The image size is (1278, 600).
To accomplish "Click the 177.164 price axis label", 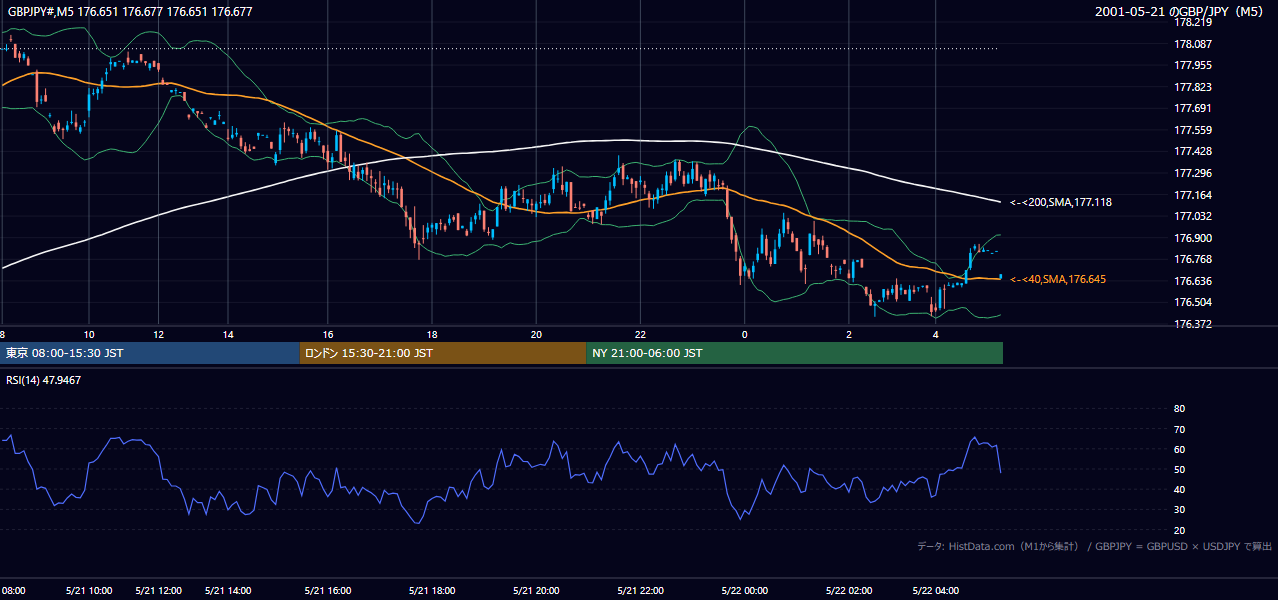I will [x=1192, y=195].
